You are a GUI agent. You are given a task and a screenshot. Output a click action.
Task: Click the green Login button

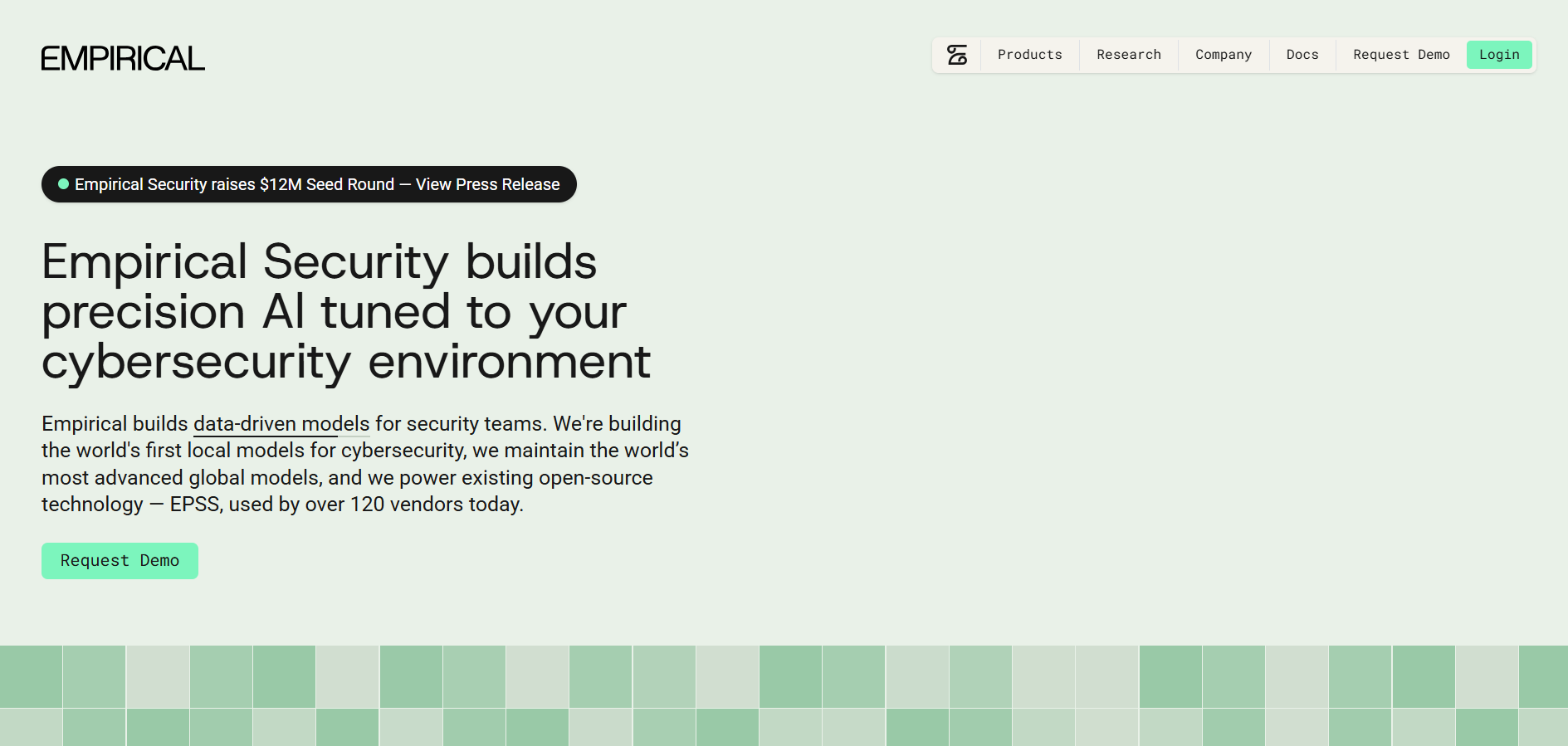coord(1499,55)
